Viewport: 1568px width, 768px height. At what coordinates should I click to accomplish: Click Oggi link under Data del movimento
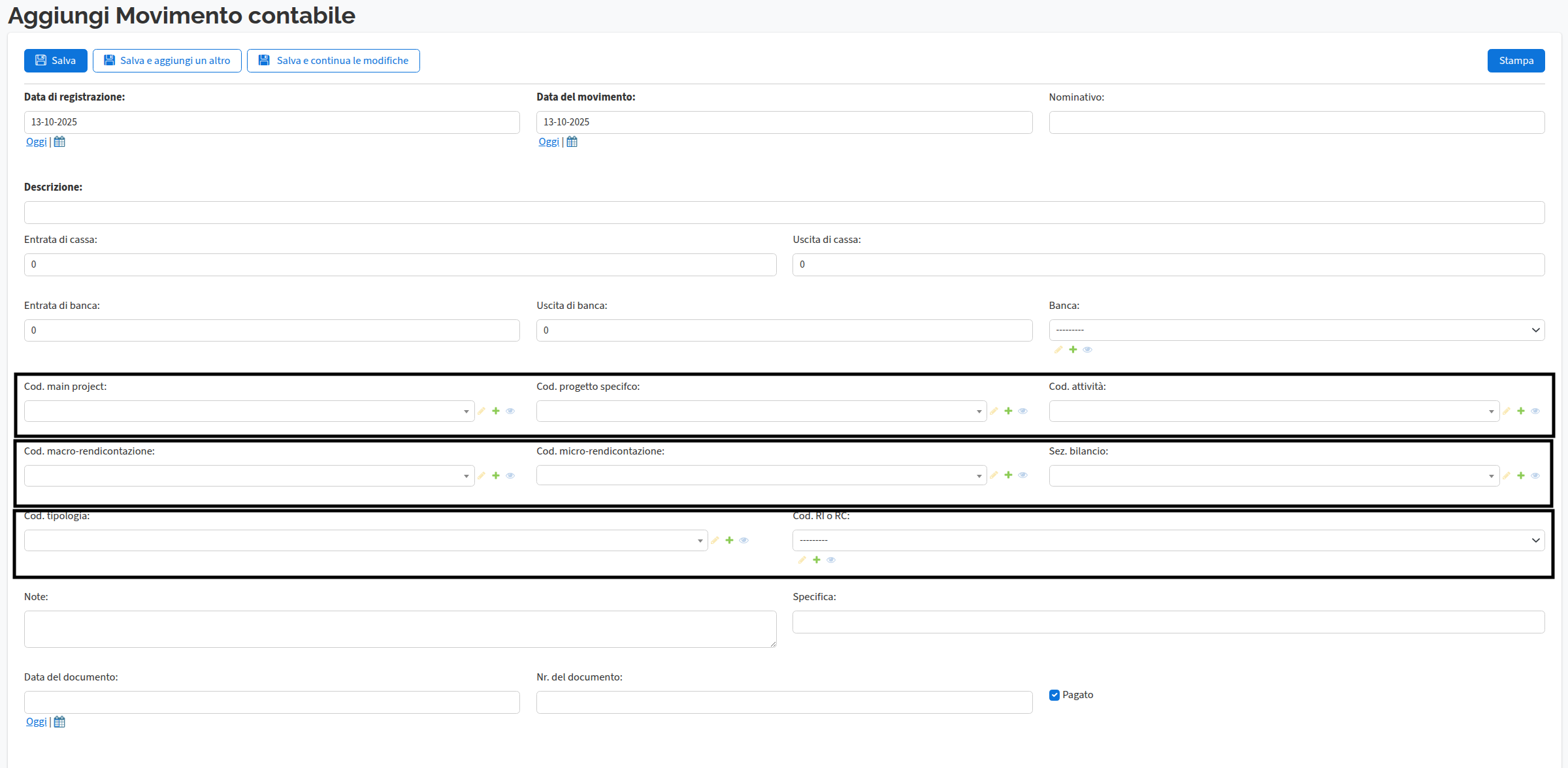[x=548, y=142]
